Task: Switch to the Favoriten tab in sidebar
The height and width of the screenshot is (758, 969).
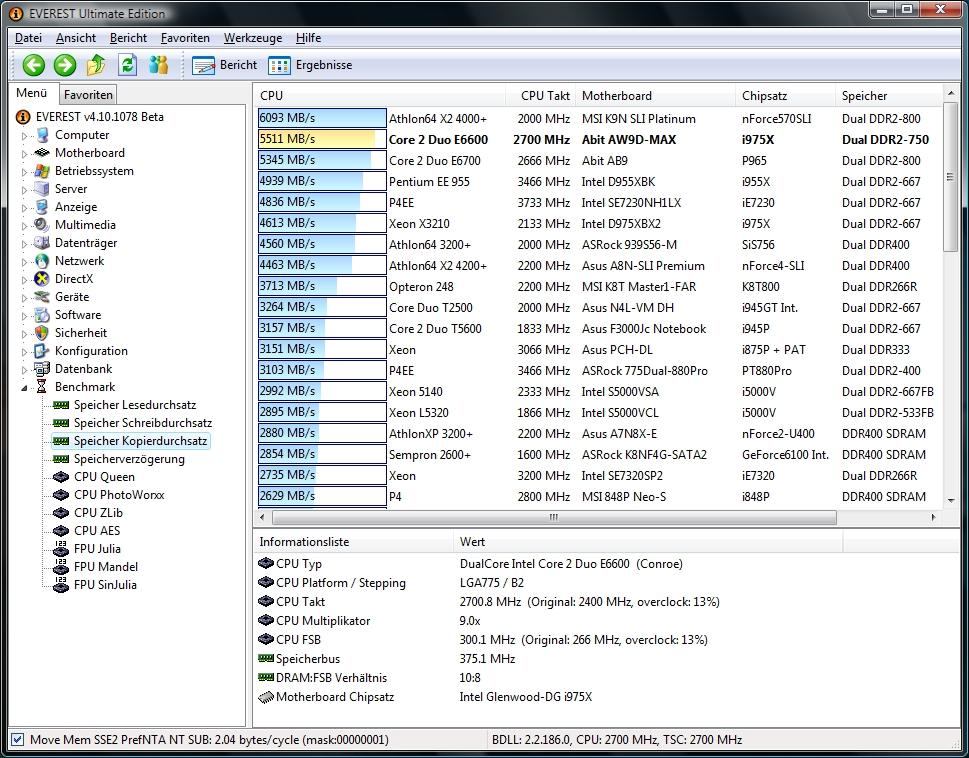Action: tap(88, 95)
